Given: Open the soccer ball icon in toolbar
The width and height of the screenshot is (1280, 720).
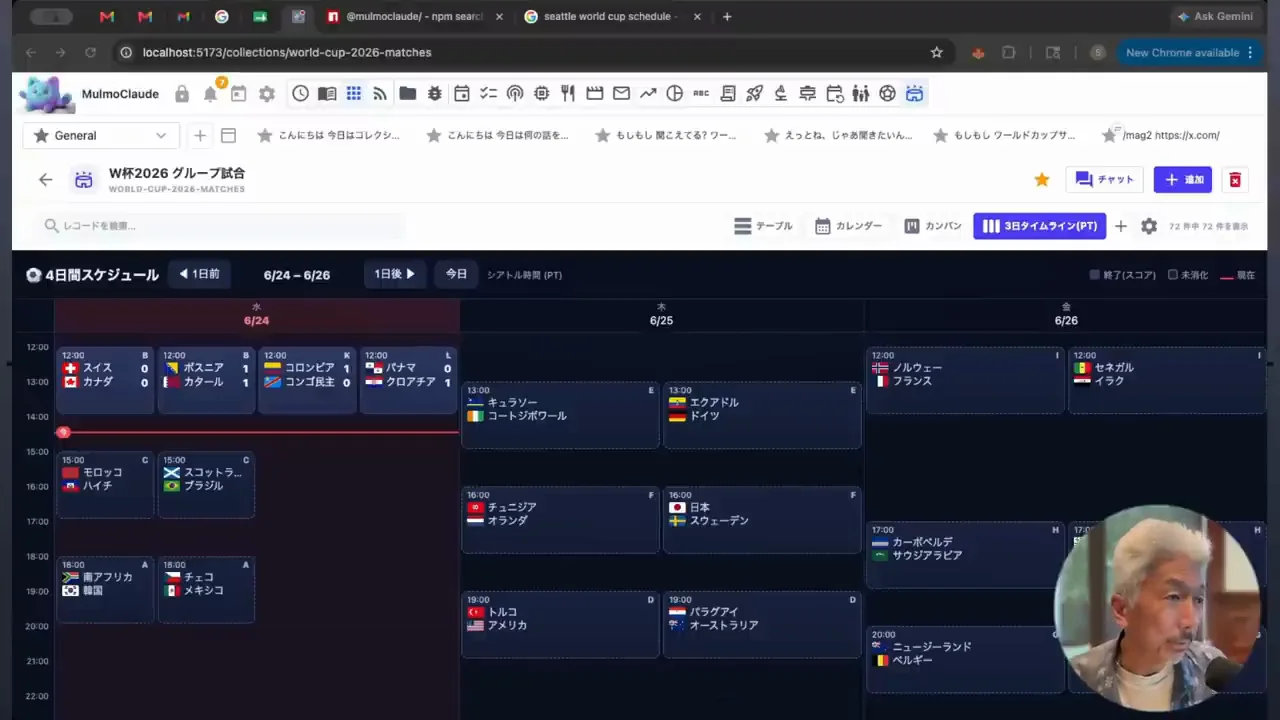Looking at the screenshot, I should tap(887, 94).
